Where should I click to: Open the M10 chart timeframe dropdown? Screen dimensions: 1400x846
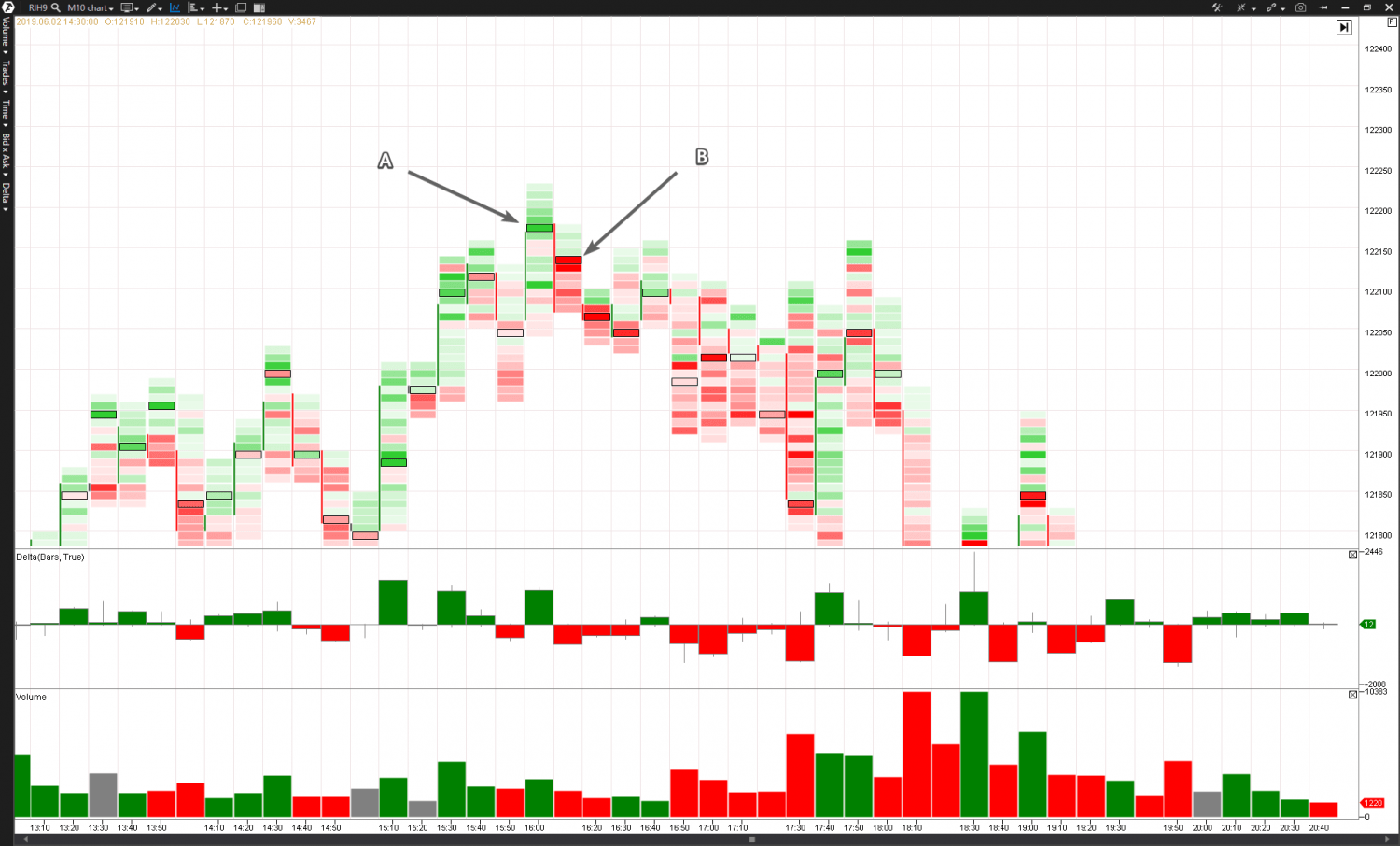[91, 7]
